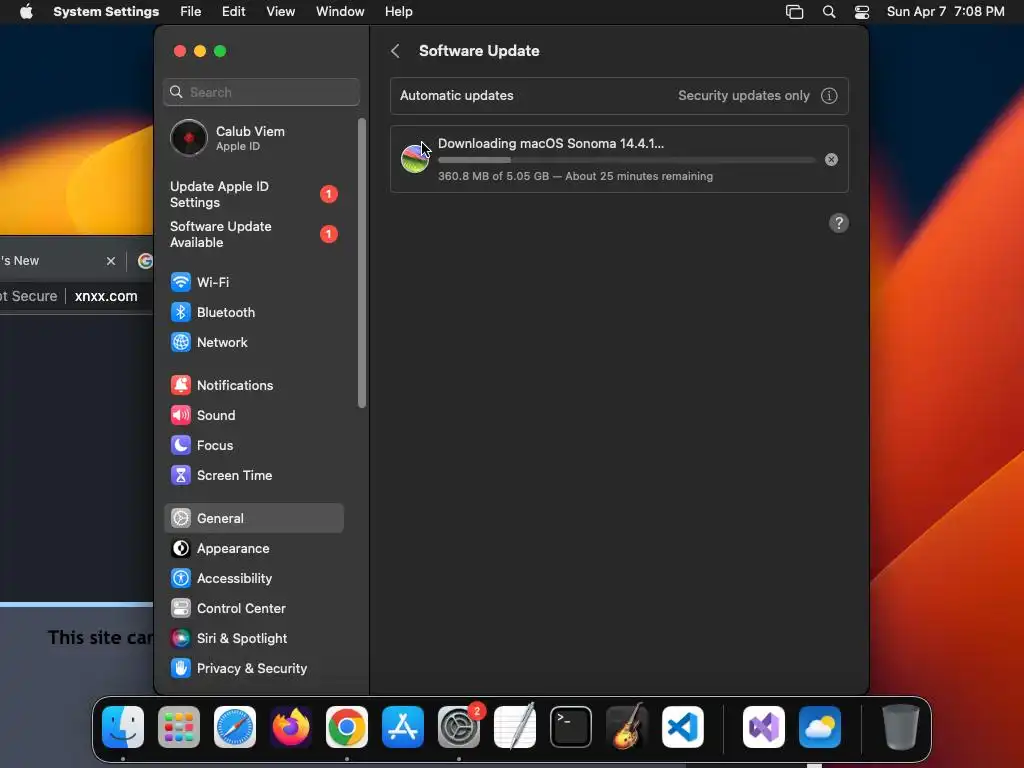Open App Store from the Dock

click(403, 727)
